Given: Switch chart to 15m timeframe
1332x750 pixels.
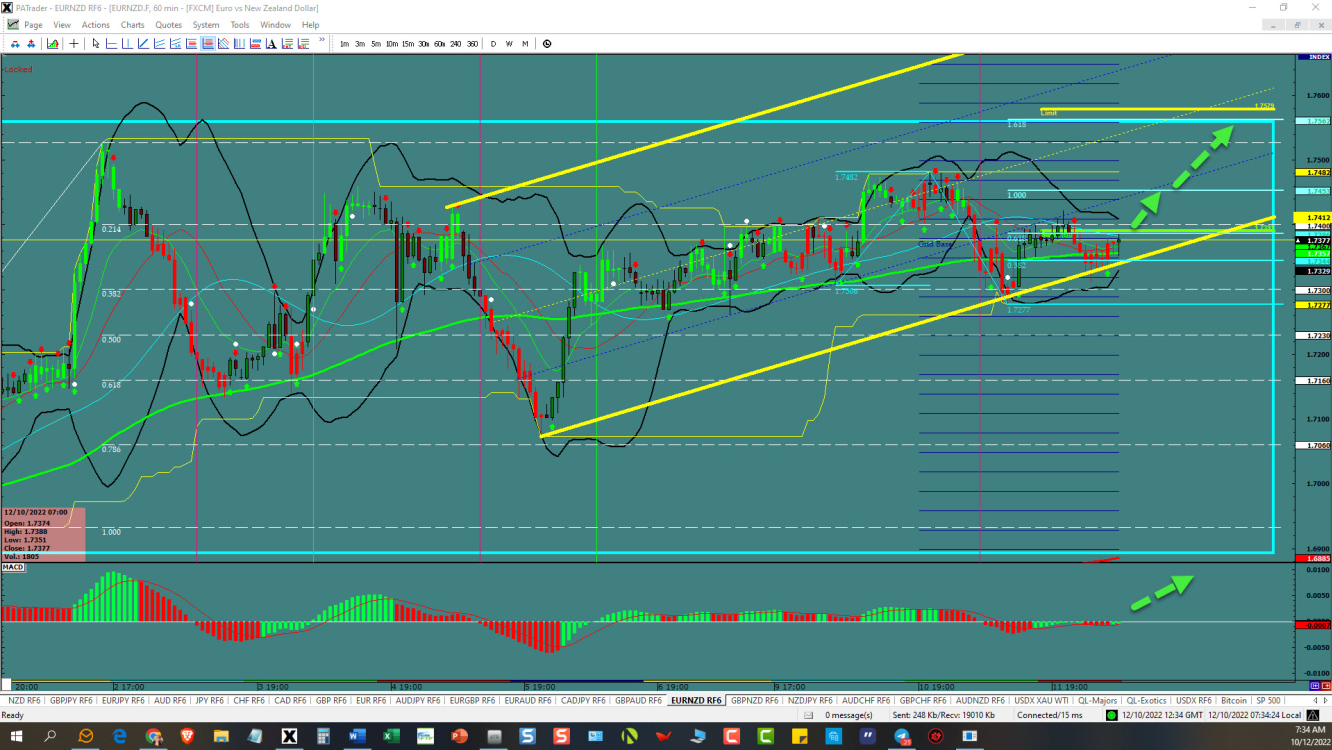Looking at the screenshot, I should (x=408, y=44).
